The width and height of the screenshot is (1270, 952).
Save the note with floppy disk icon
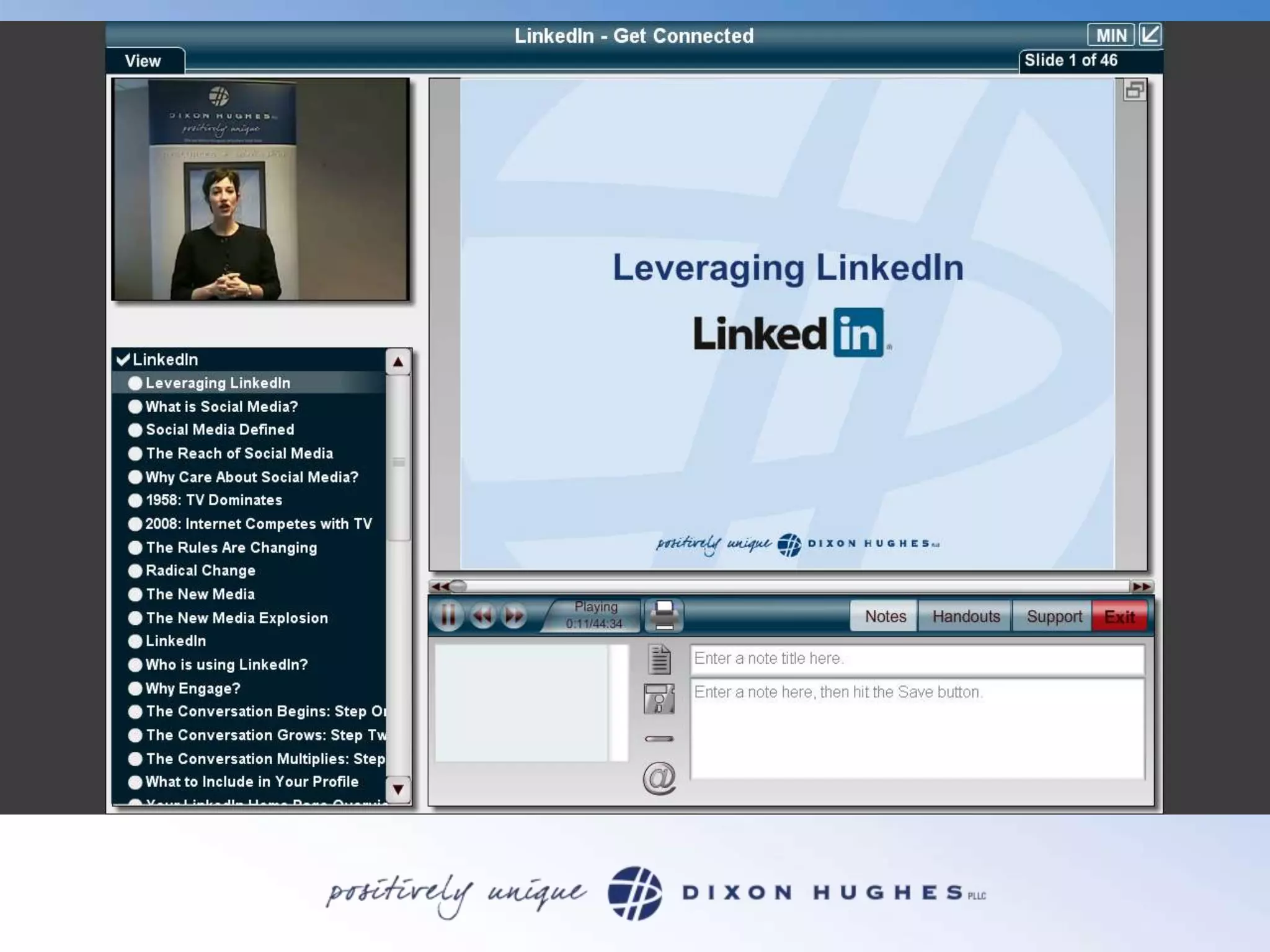tap(659, 699)
